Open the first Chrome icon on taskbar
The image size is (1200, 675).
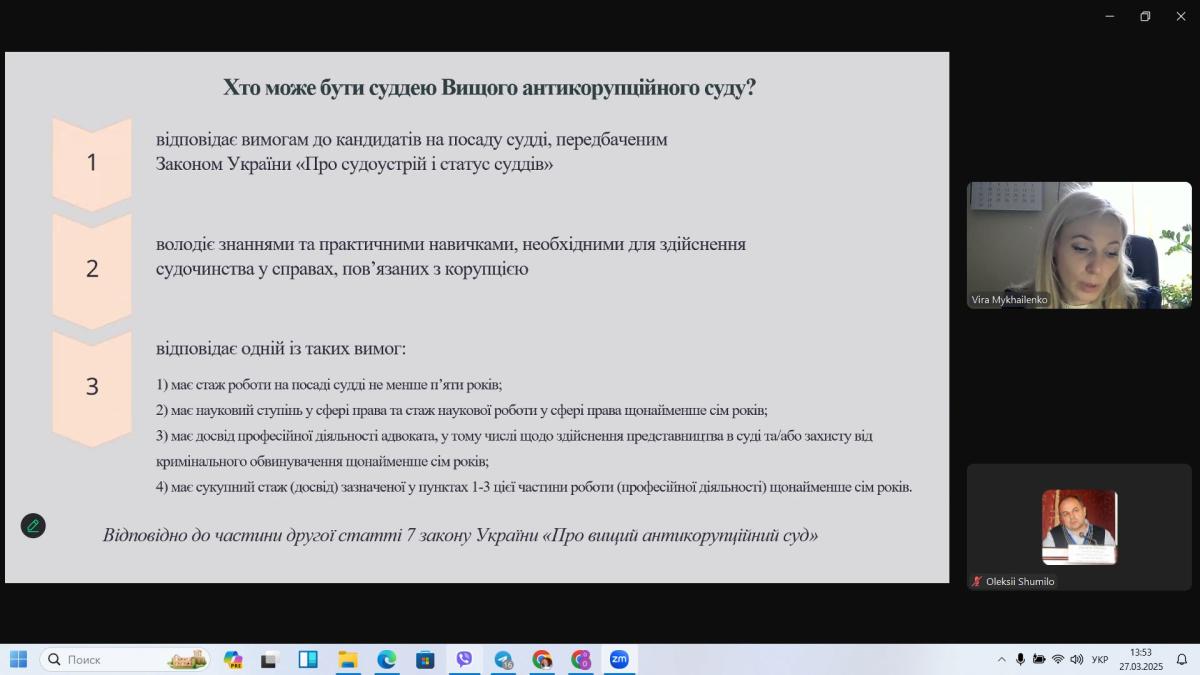[x=542, y=659]
